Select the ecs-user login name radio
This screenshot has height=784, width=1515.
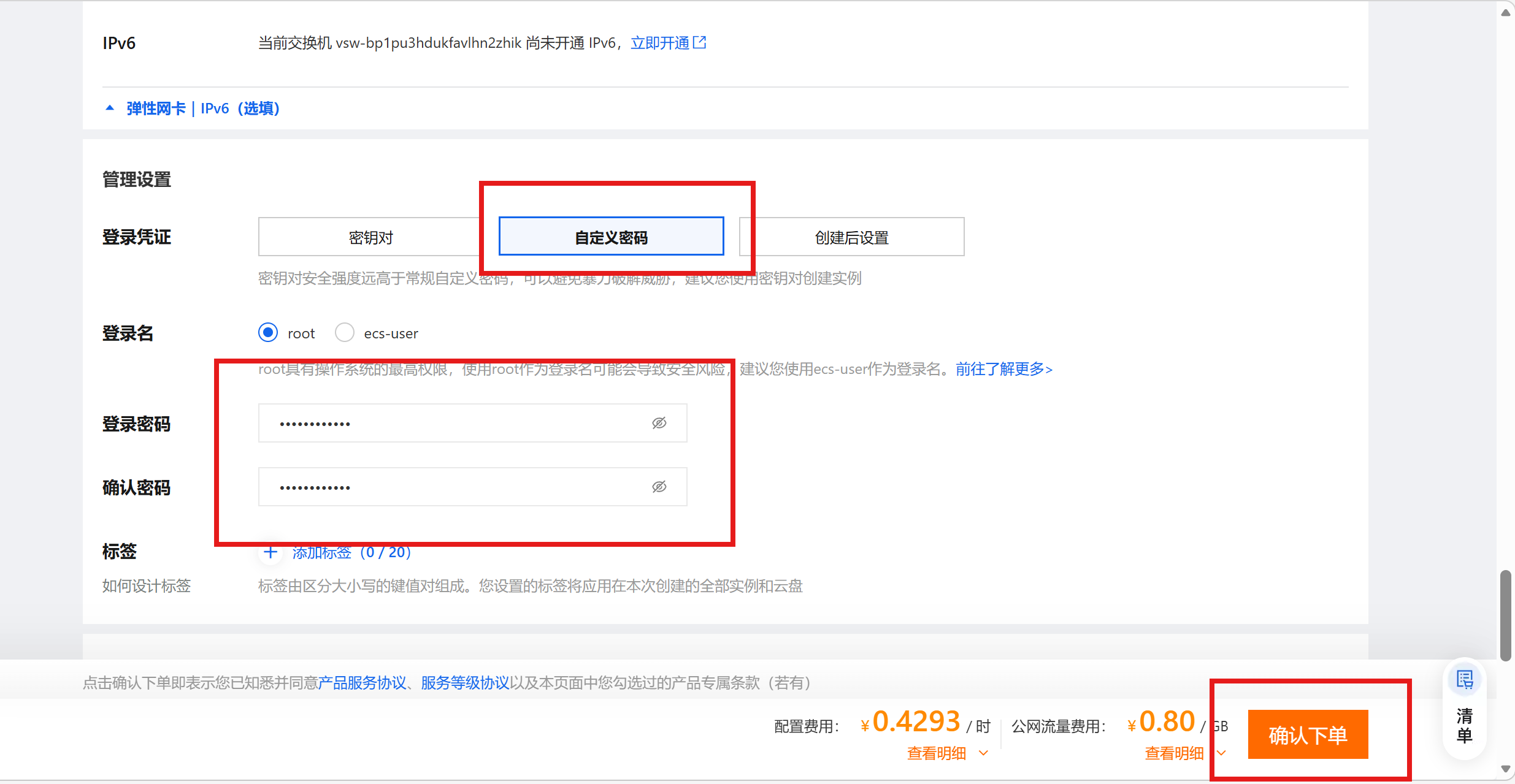[x=345, y=333]
